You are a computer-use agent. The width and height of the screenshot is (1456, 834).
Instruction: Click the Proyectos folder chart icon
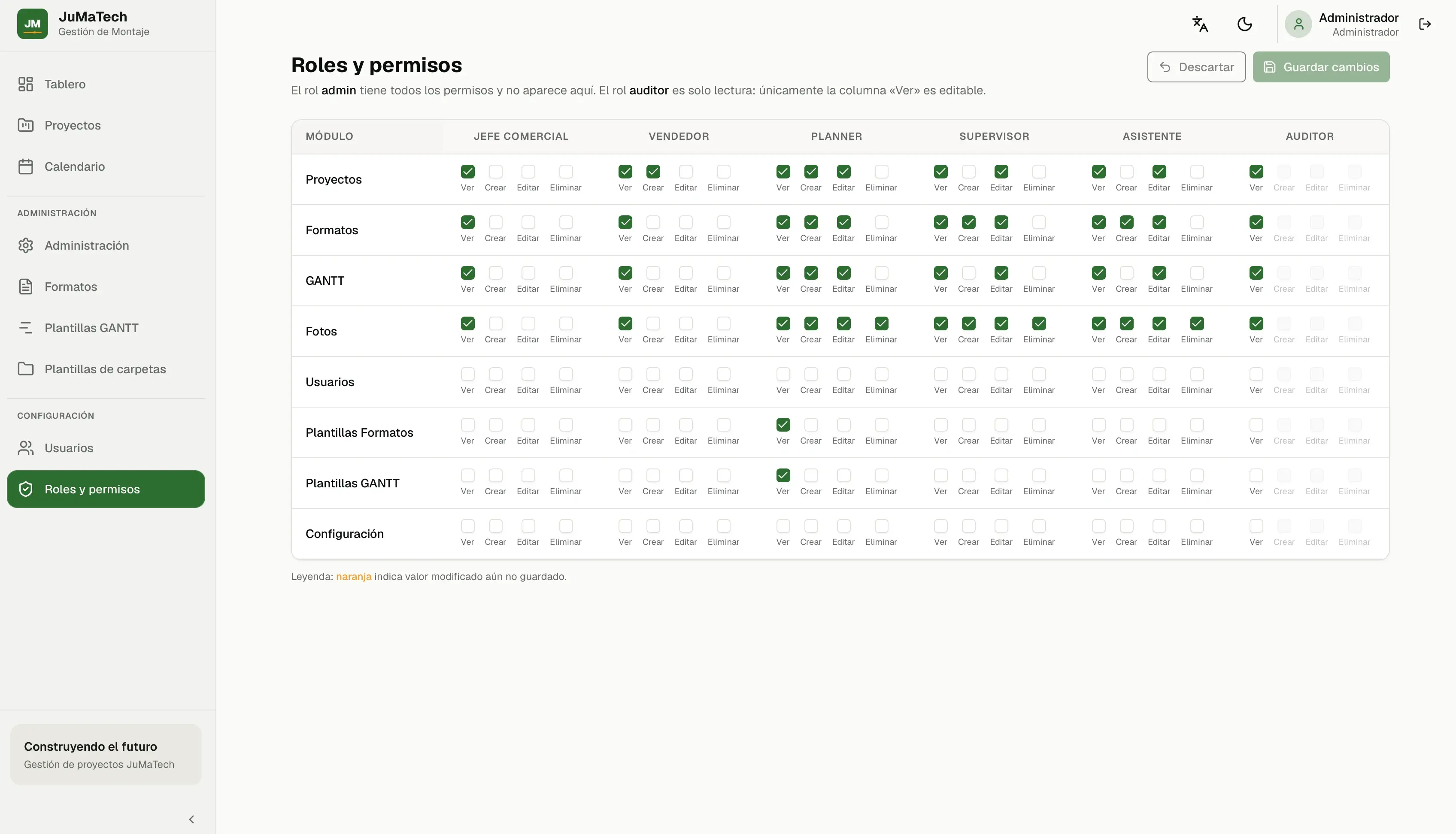coord(26,125)
